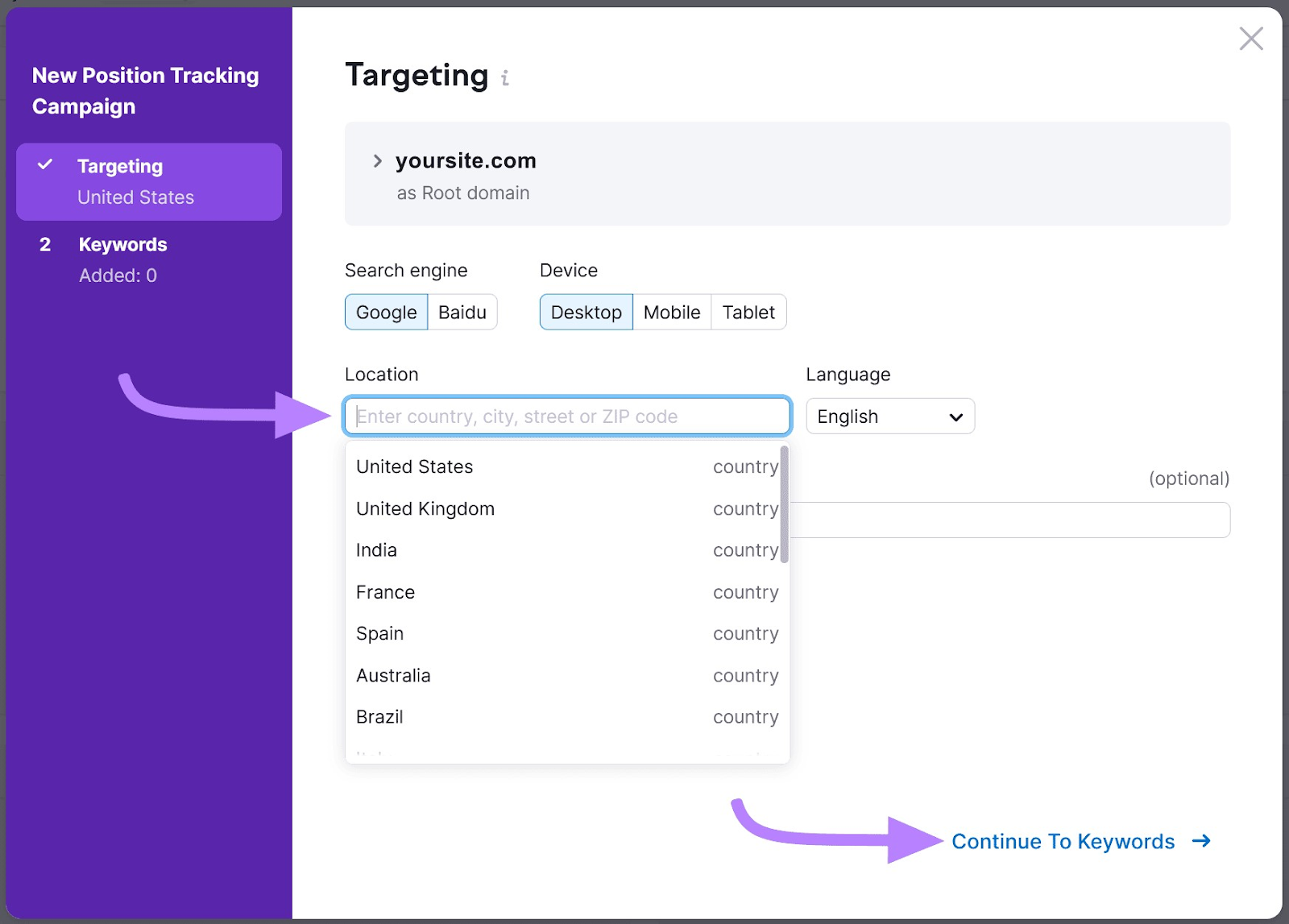1289x924 pixels.
Task: Close the campaign setup dialog
Action: [x=1250, y=39]
